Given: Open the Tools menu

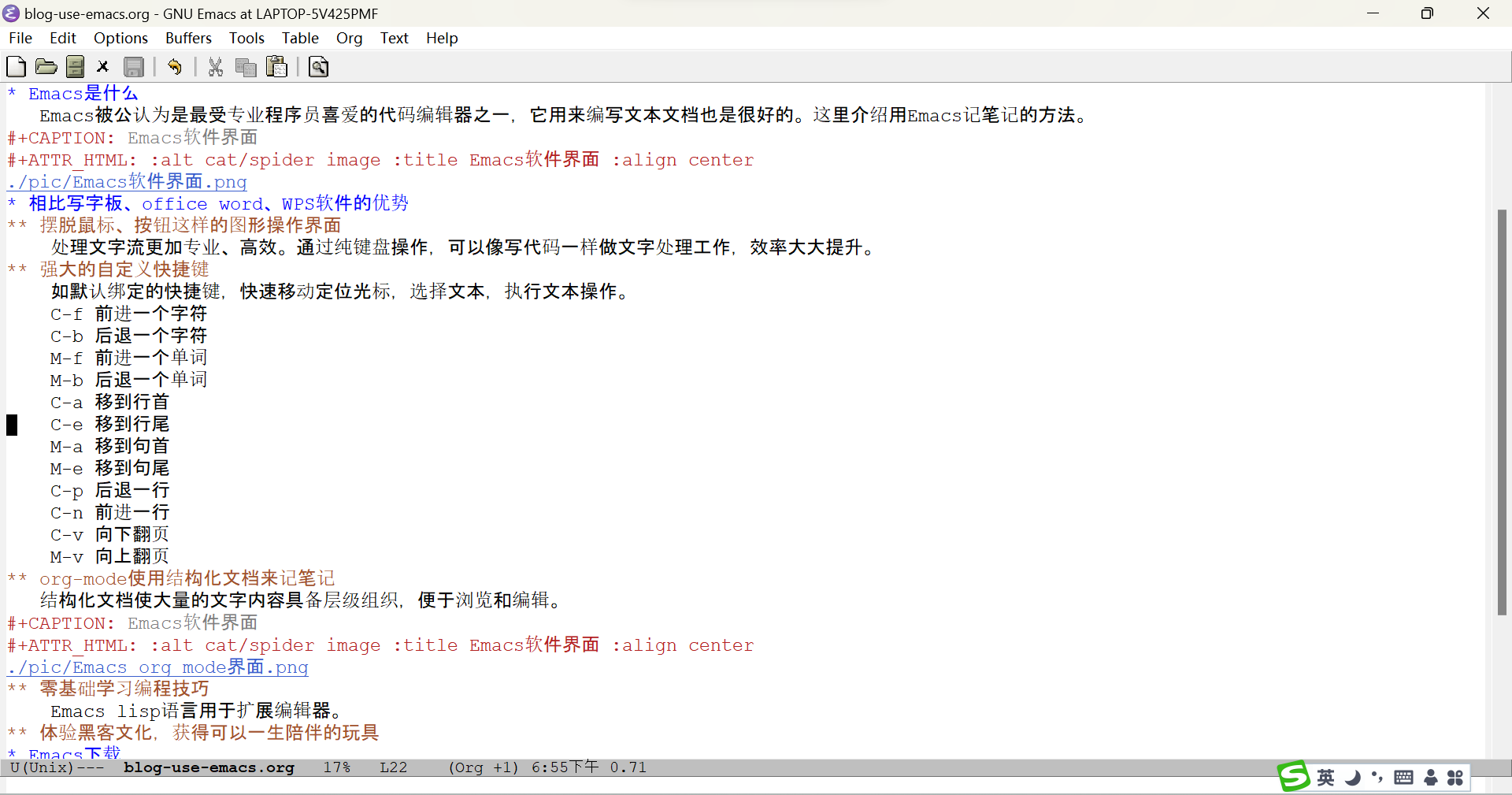Looking at the screenshot, I should (x=246, y=38).
